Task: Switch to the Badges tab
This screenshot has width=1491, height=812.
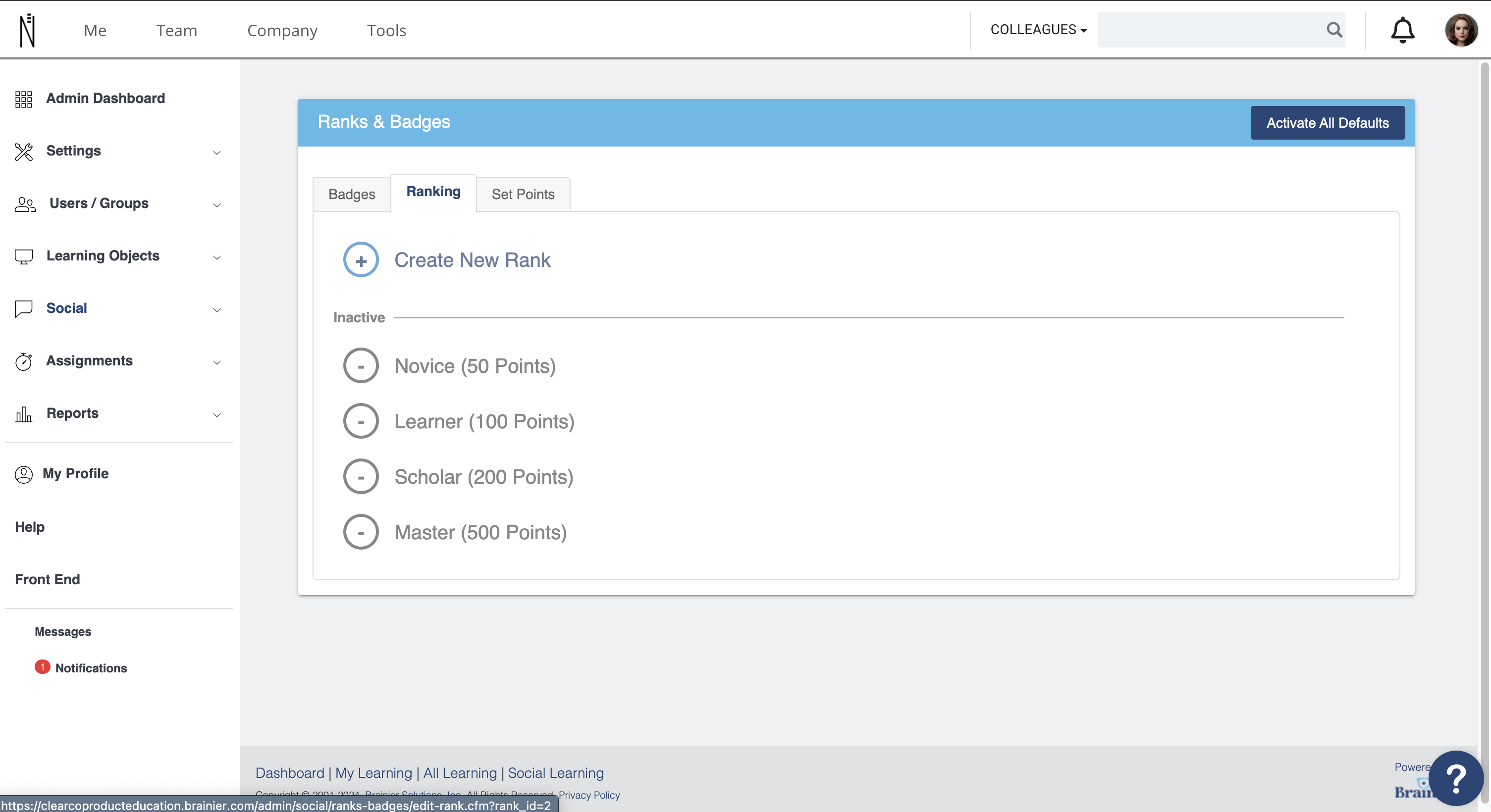Action: (x=352, y=194)
